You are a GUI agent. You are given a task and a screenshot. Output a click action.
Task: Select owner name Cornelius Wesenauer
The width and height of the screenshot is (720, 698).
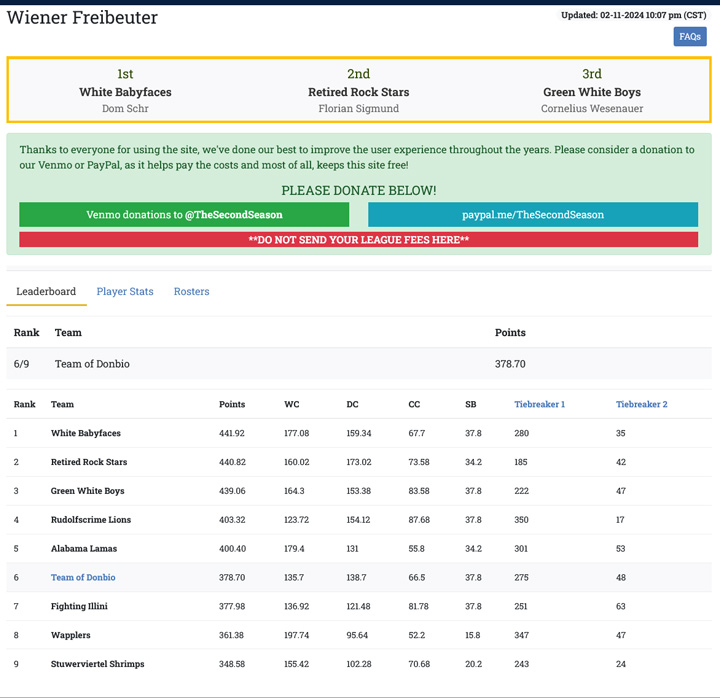(592, 108)
